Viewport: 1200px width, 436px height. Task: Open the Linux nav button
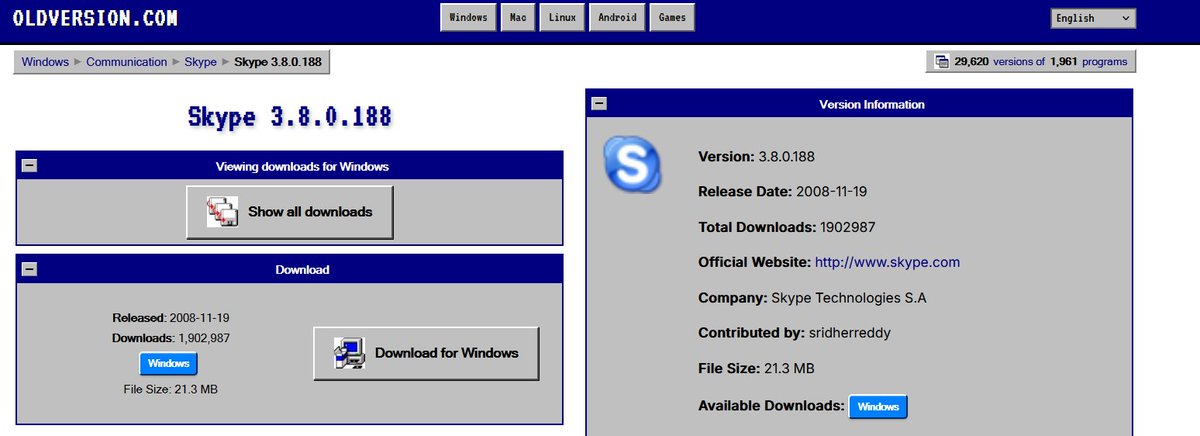point(562,18)
